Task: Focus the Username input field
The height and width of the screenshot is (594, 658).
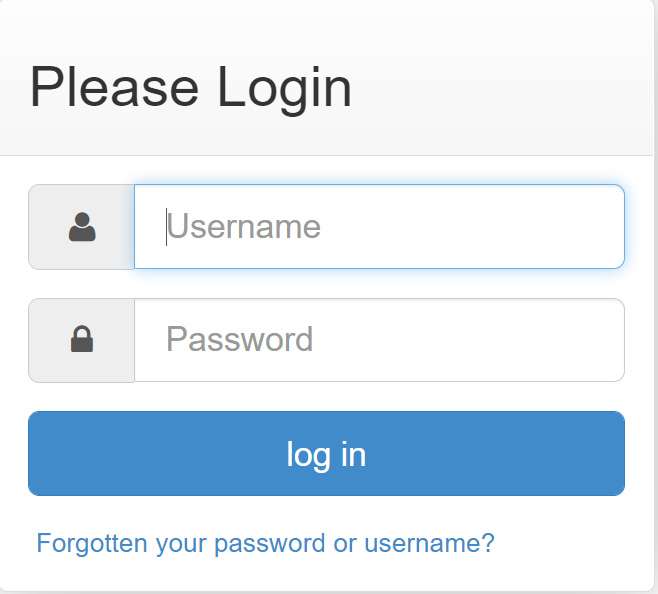Action: tap(379, 227)
